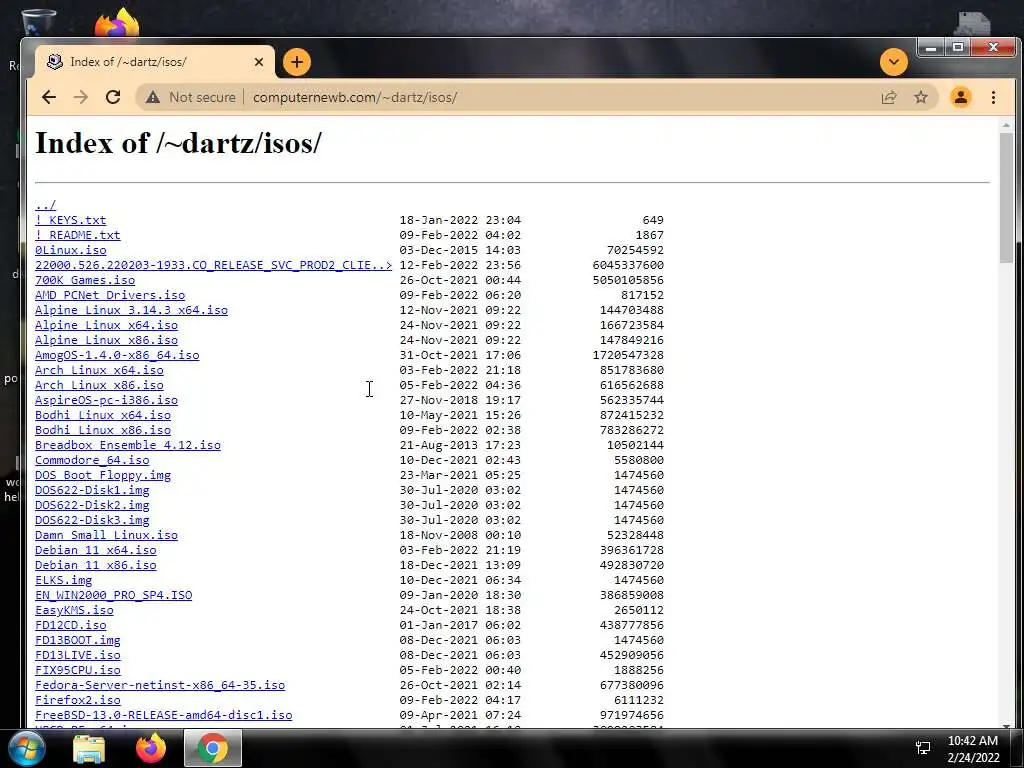Download DOS_Boot_Floppy.img
This screenshot has height=768, width=1024.
coord(103,475)
